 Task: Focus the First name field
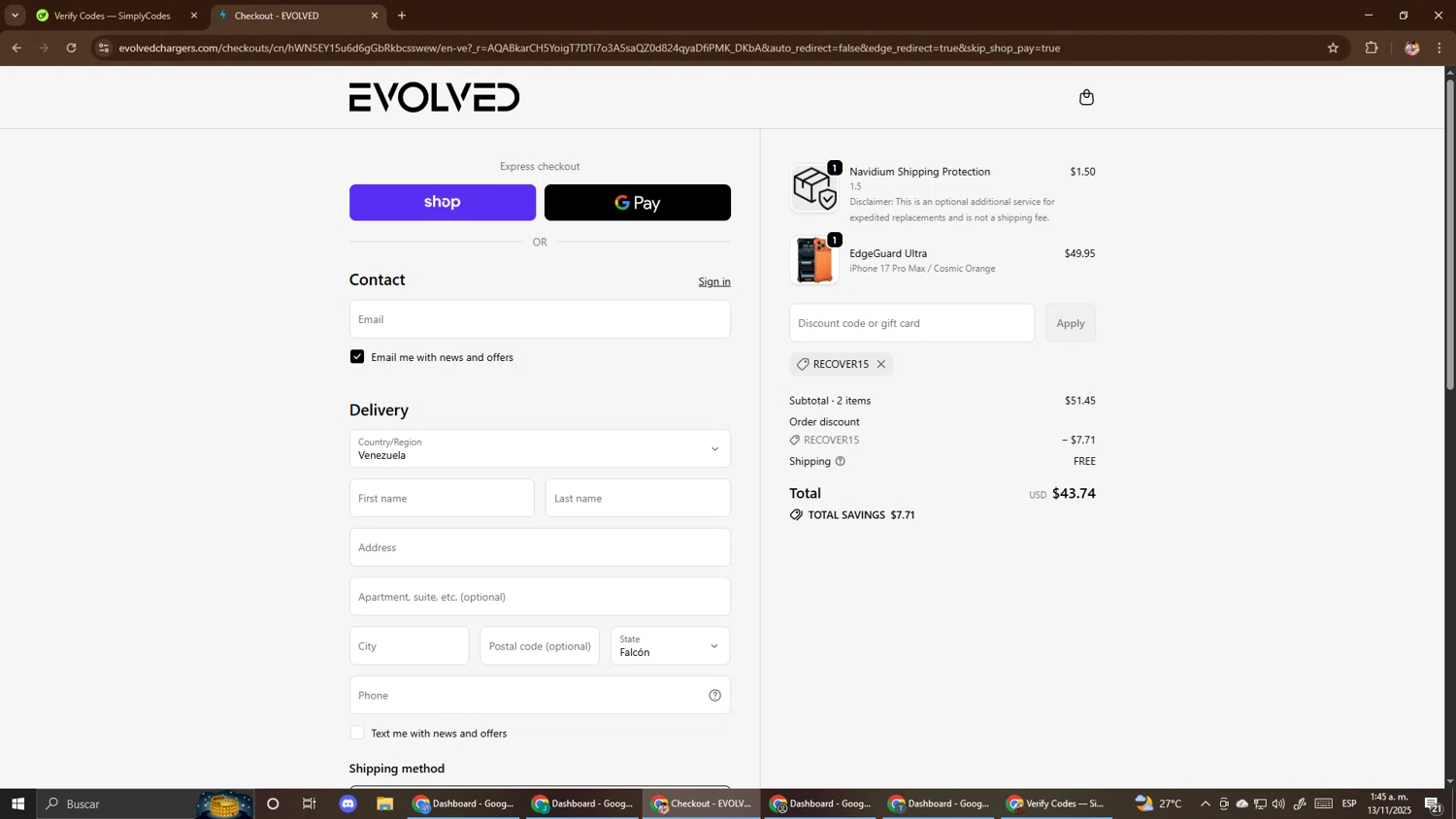click(x=442, y=498)
